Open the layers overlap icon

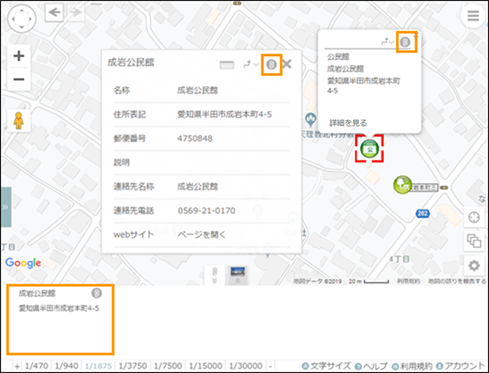tap(474, 241)
